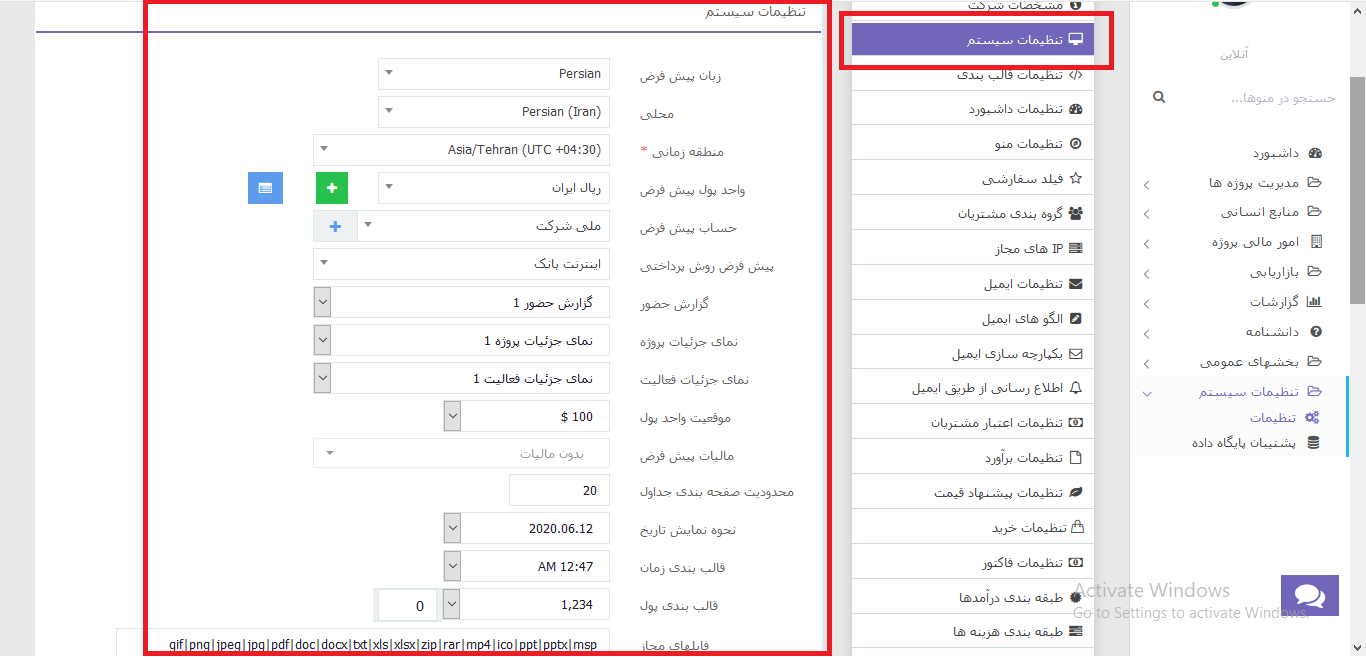The width and height of the screenshot is (1366, 660).
Task: Open تنظیمات پیشنهاد قیمت item
Action: 973,493
